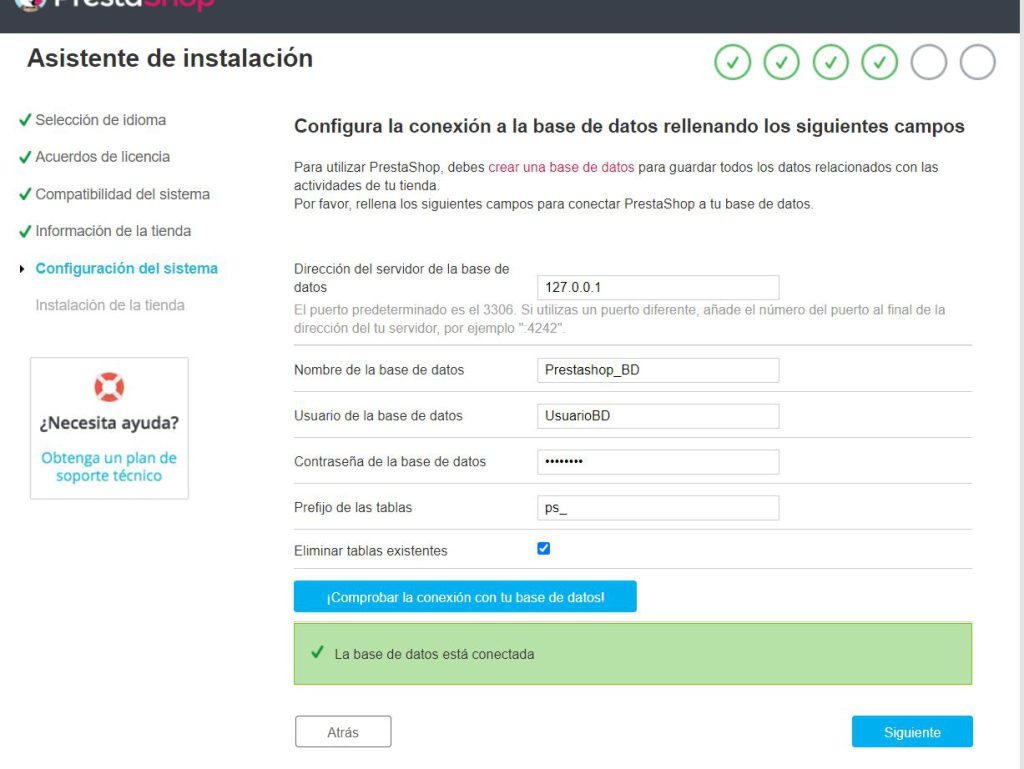Open Acuerdos de licencia step

[x=103, y=157]
